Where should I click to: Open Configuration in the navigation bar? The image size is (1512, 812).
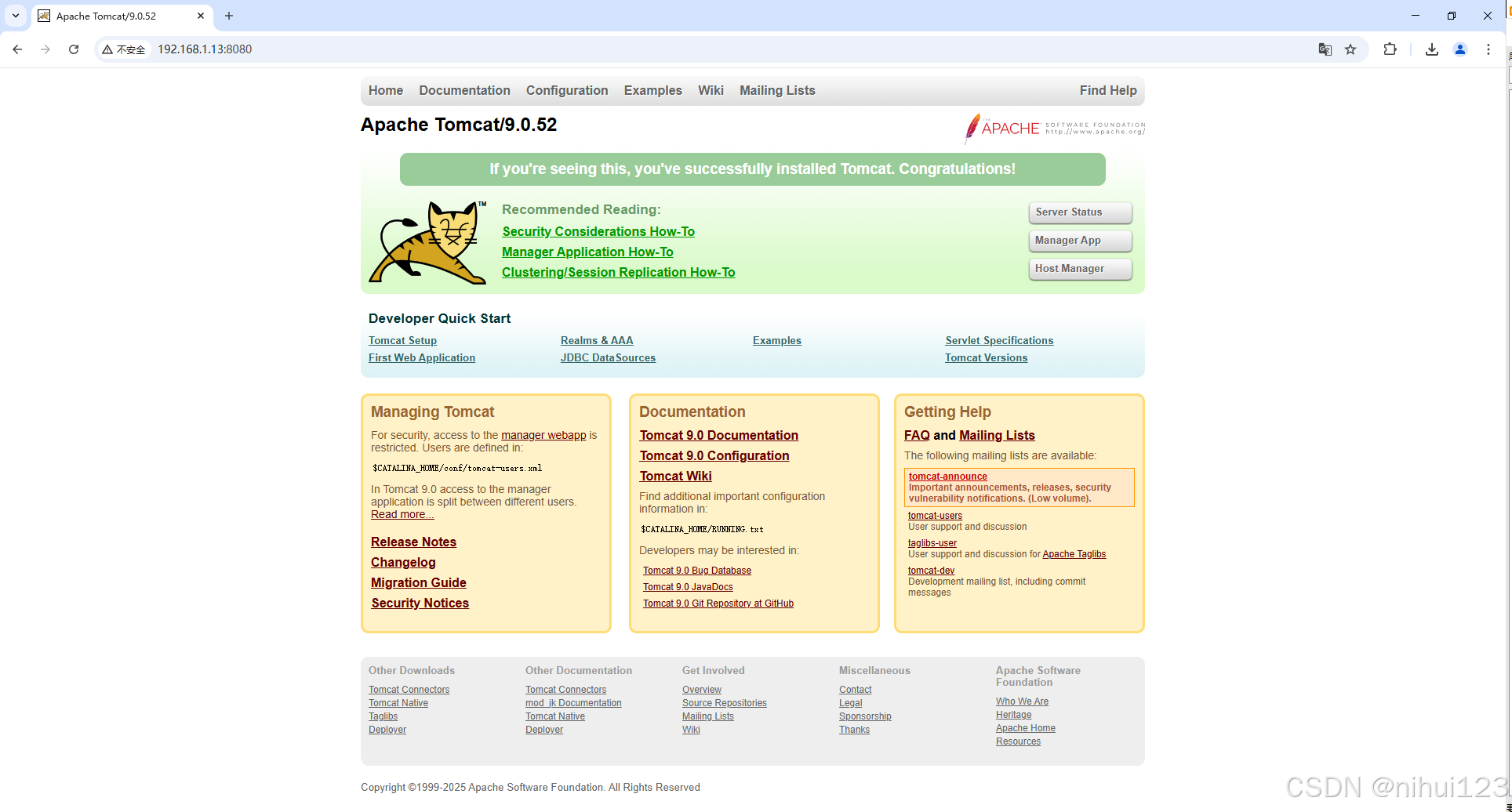click(x=567, y=91)
